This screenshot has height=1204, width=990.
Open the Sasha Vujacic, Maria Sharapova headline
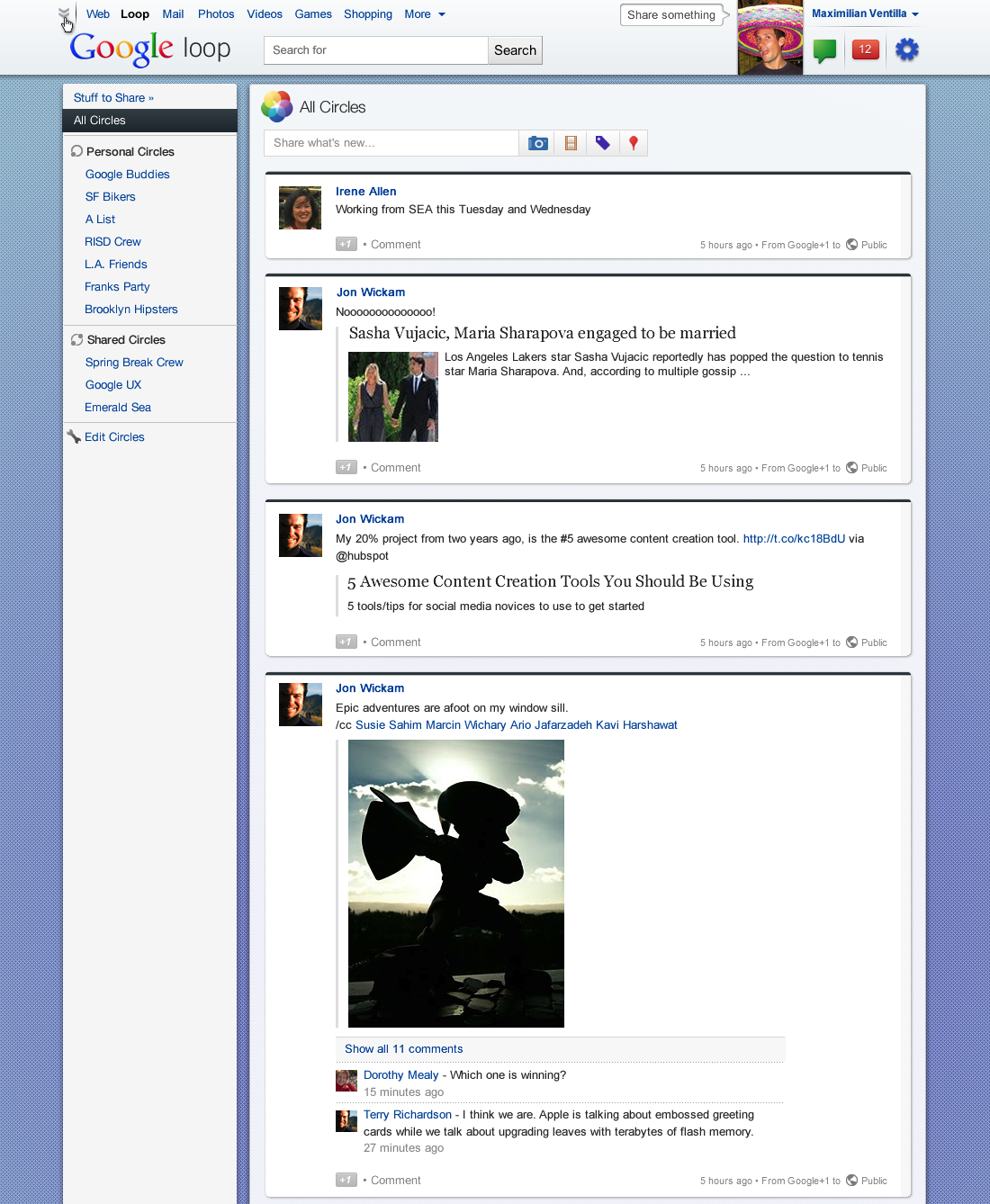(x=543, y=333)
